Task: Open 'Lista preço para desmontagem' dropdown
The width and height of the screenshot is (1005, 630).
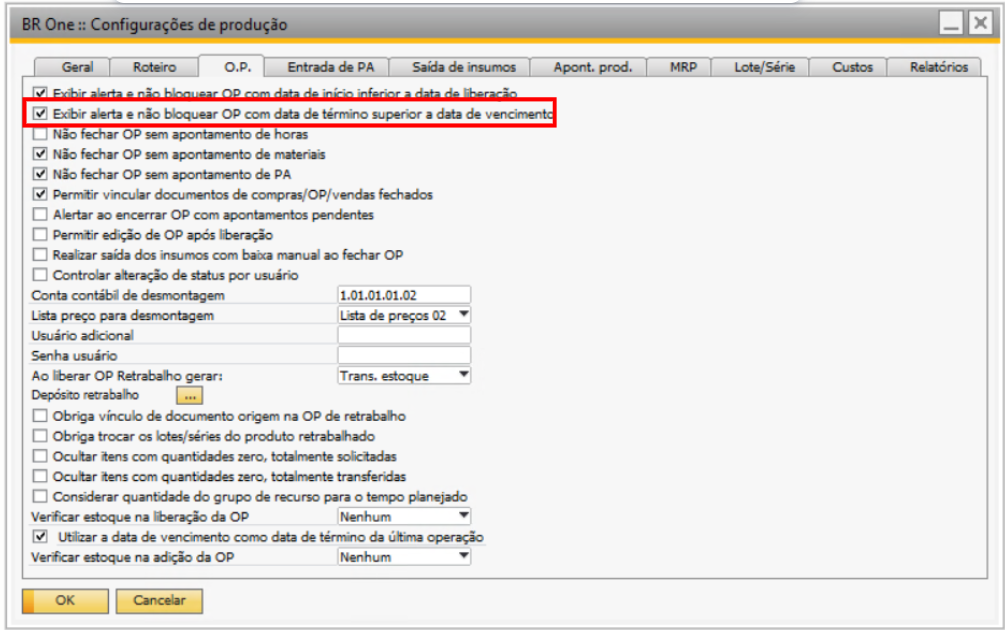Action: point(463,315)
